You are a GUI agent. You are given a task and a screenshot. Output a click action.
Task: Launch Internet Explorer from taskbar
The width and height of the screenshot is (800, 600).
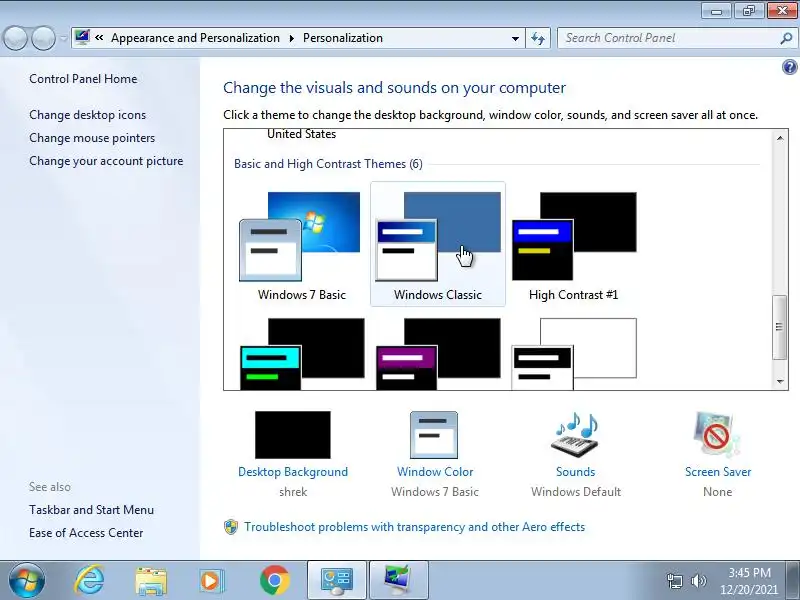click(89, 580)
